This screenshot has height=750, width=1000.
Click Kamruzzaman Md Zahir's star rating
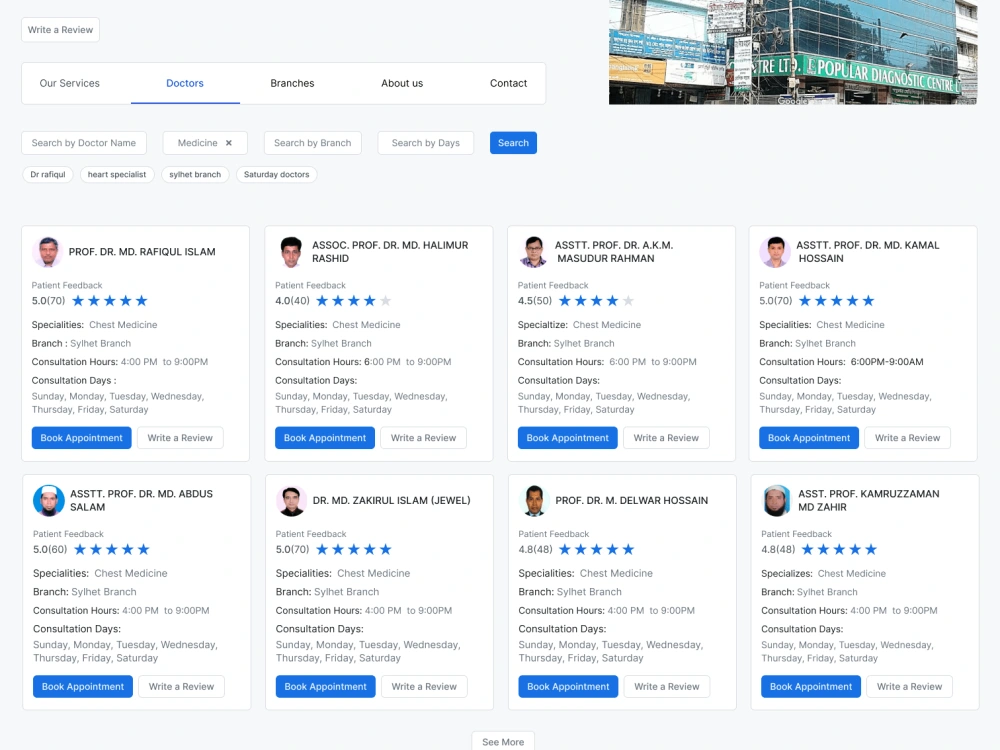pos(839,549)
